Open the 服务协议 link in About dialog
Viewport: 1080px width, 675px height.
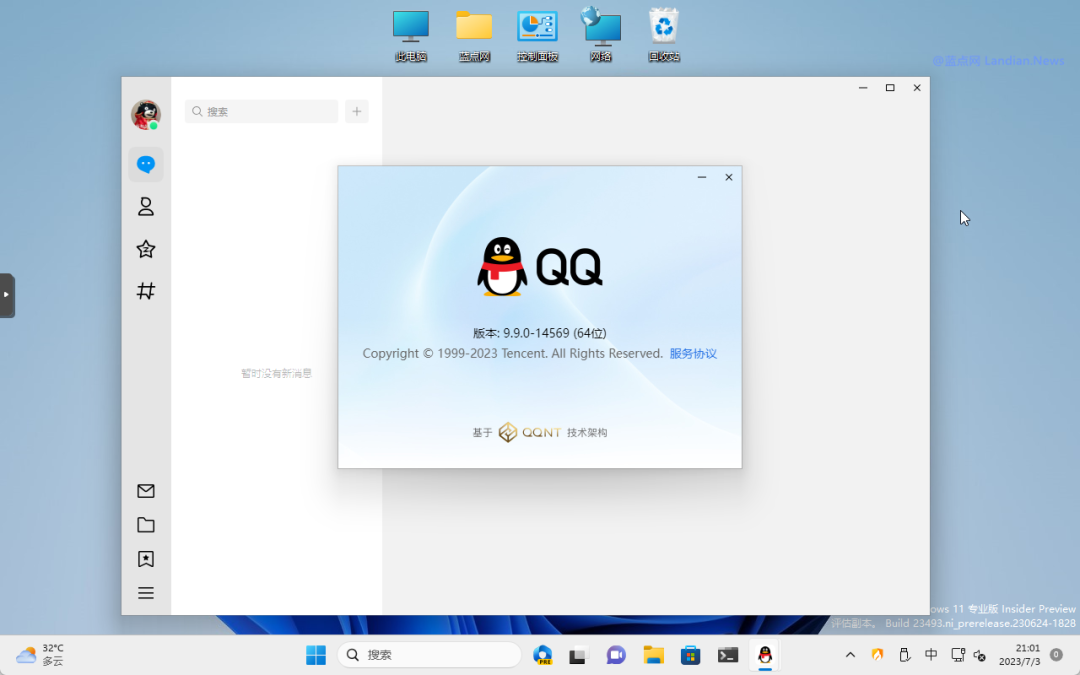coord(693,353)
